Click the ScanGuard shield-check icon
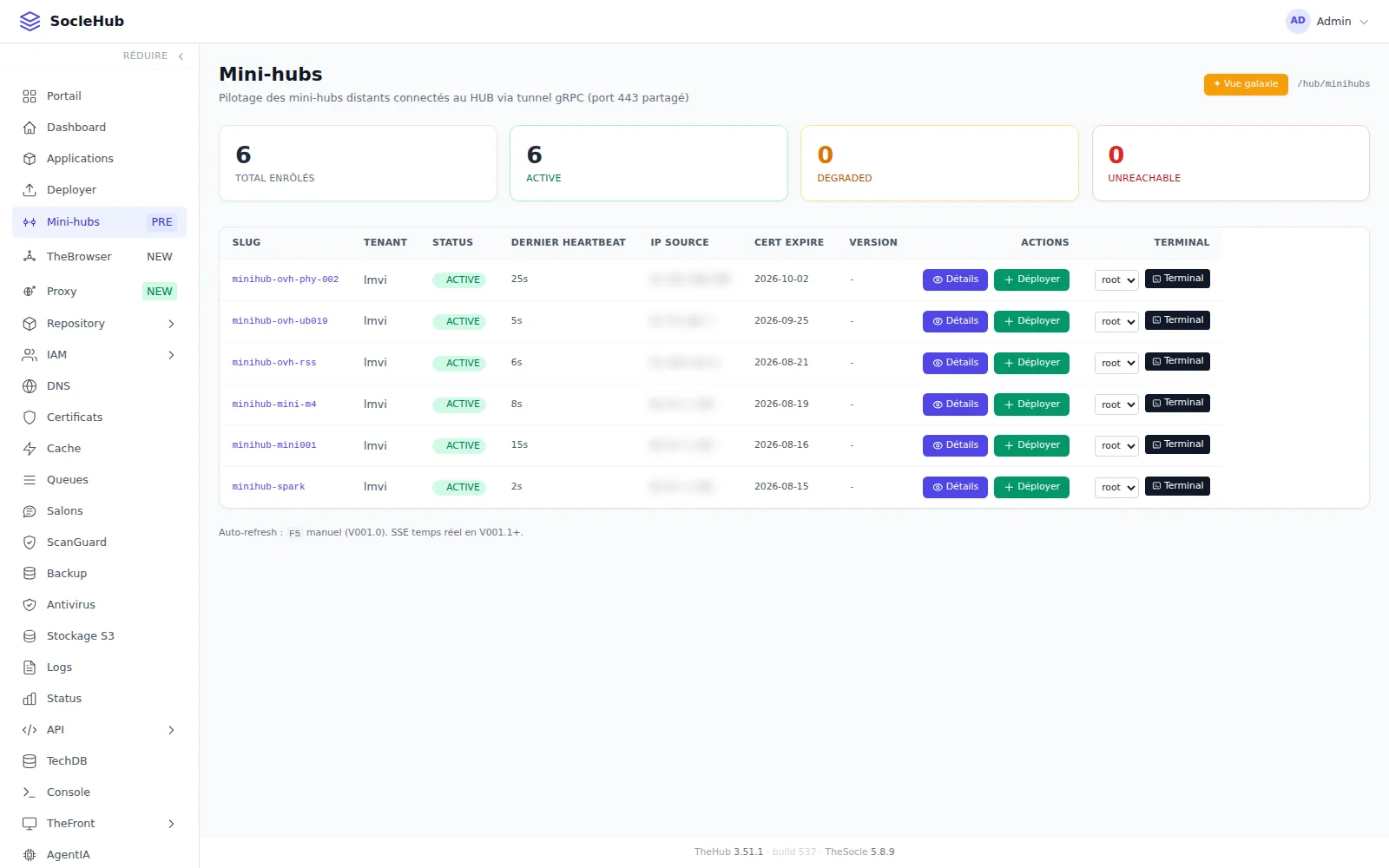This screenshot has width=1389, height=868. (30, 542)
